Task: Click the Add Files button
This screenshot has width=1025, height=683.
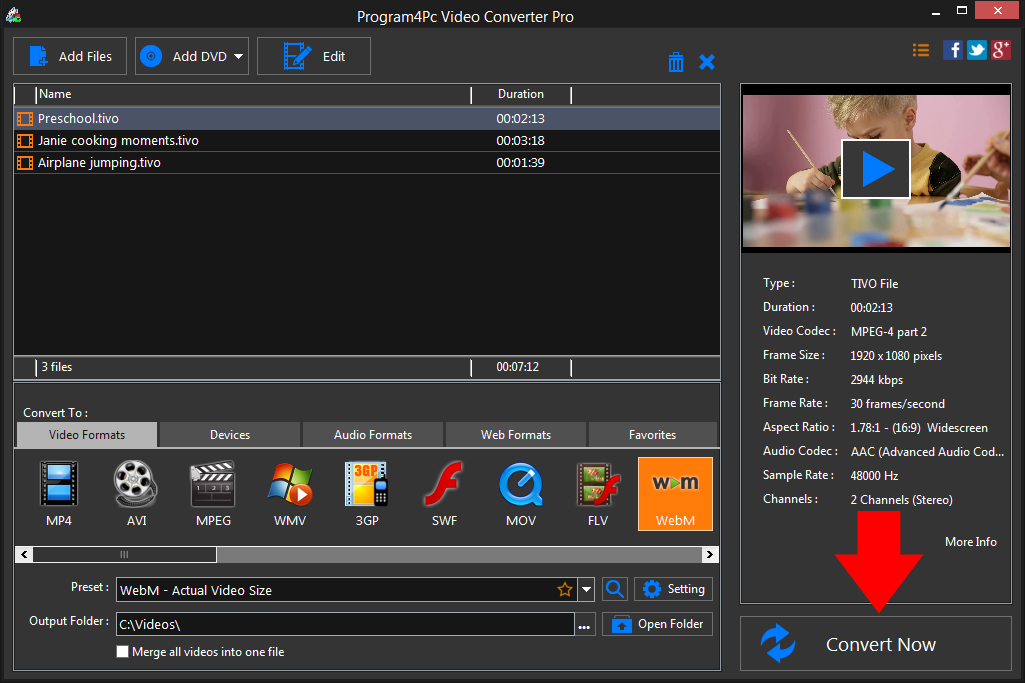Action: (x=70, y=56)
